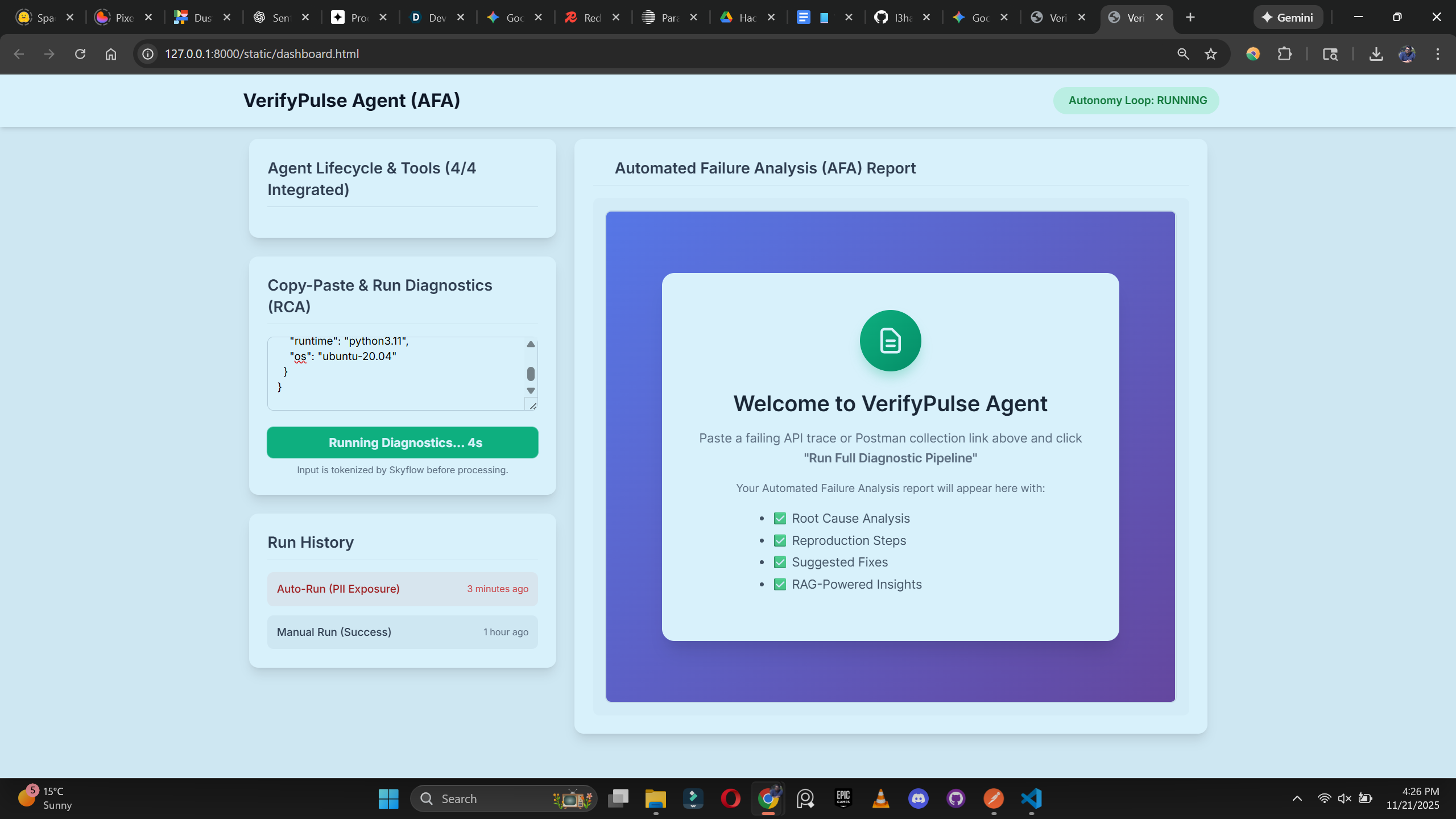This screenshot has width=1456, height=819.
Task: Open Visual Studio Code from the taskbar
Action: [1031, 799]
